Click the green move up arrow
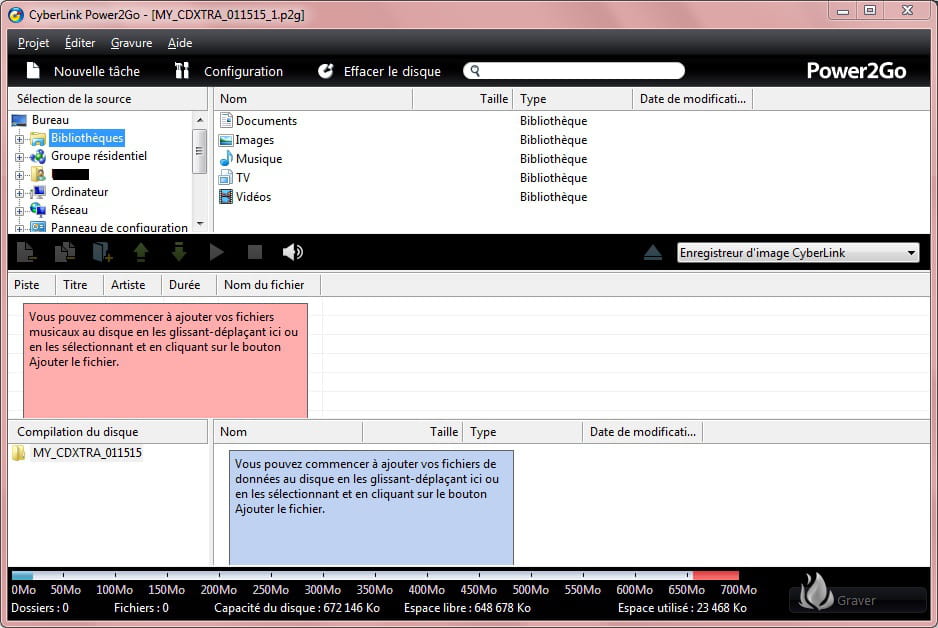The image size is (938, 628). [x=141, y=252]
